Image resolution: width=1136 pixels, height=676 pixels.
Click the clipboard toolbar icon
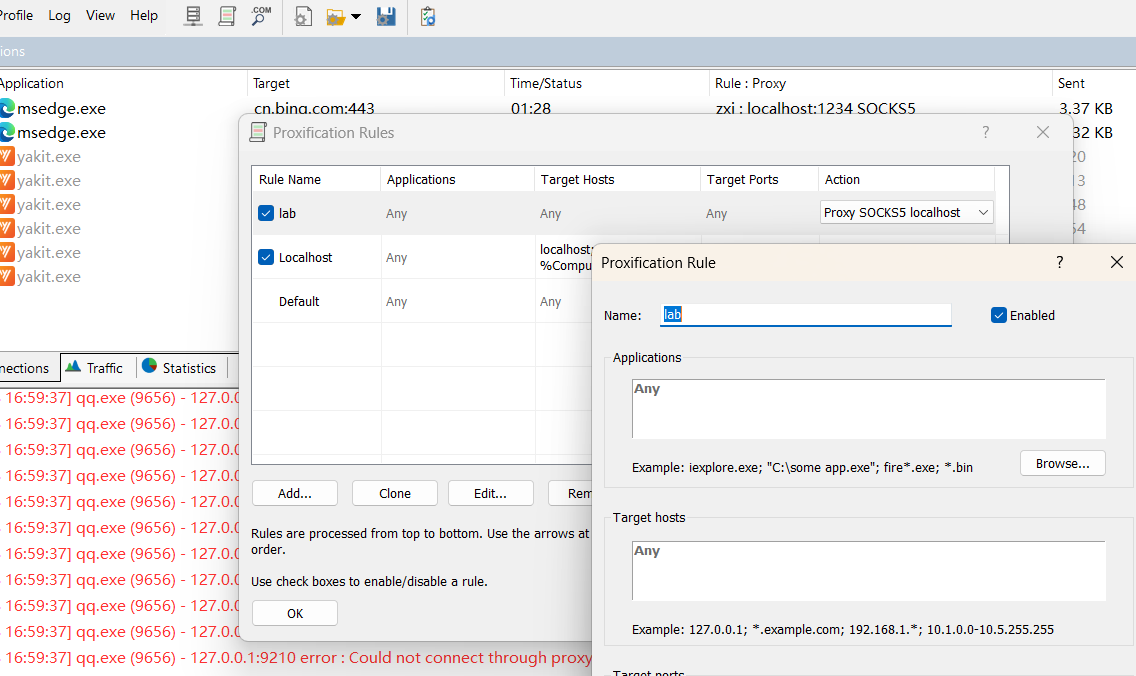(x=427, y=16)
